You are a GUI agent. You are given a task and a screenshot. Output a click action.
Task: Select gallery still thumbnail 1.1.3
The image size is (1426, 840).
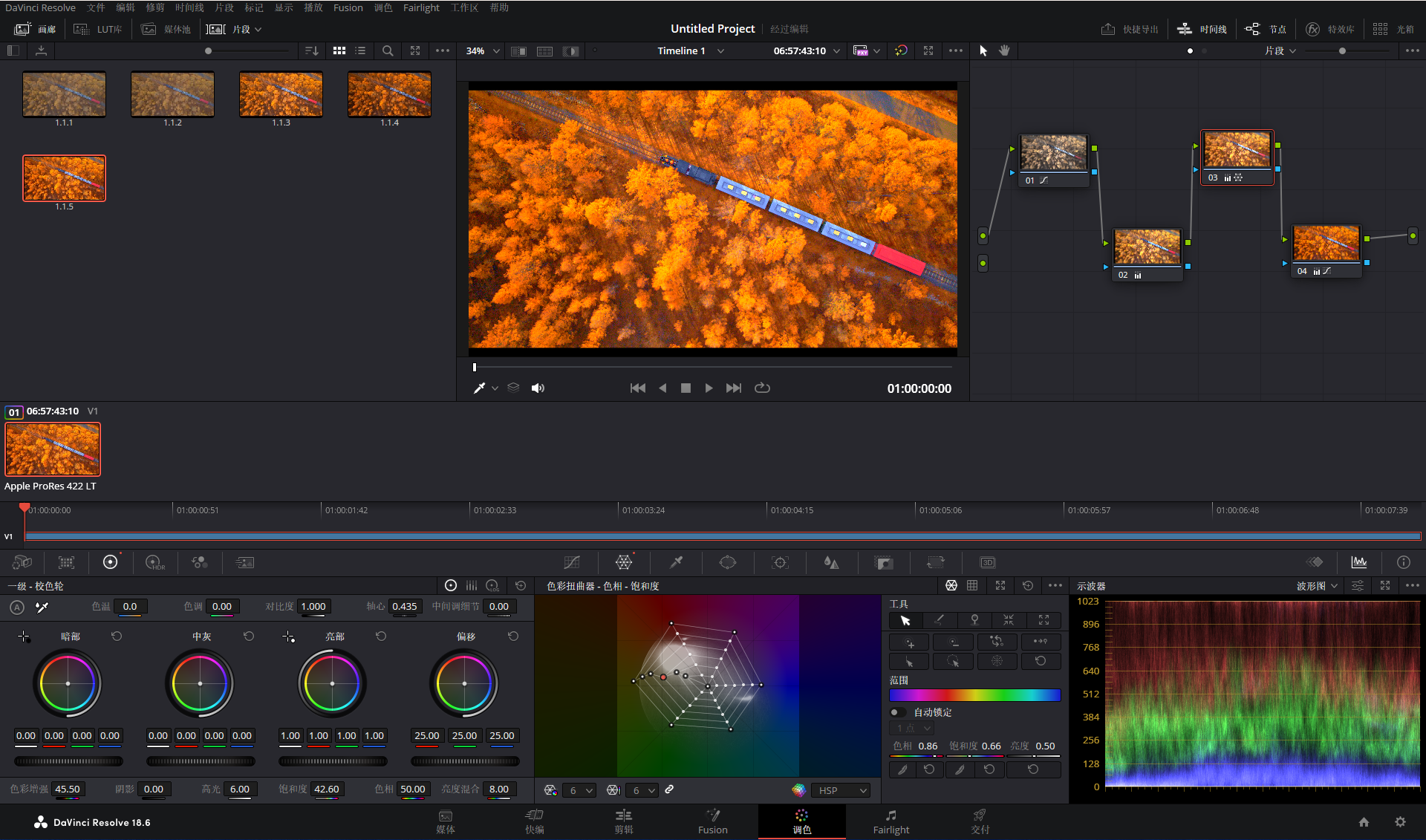coord(281,94)
